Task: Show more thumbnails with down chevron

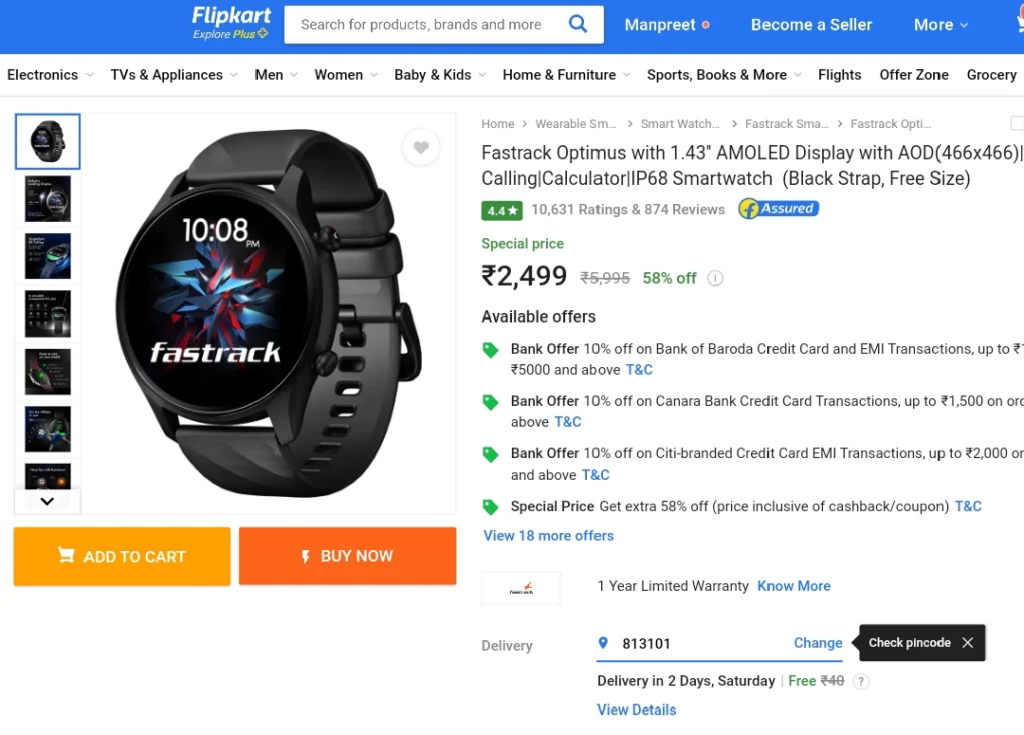Action: 47,501
